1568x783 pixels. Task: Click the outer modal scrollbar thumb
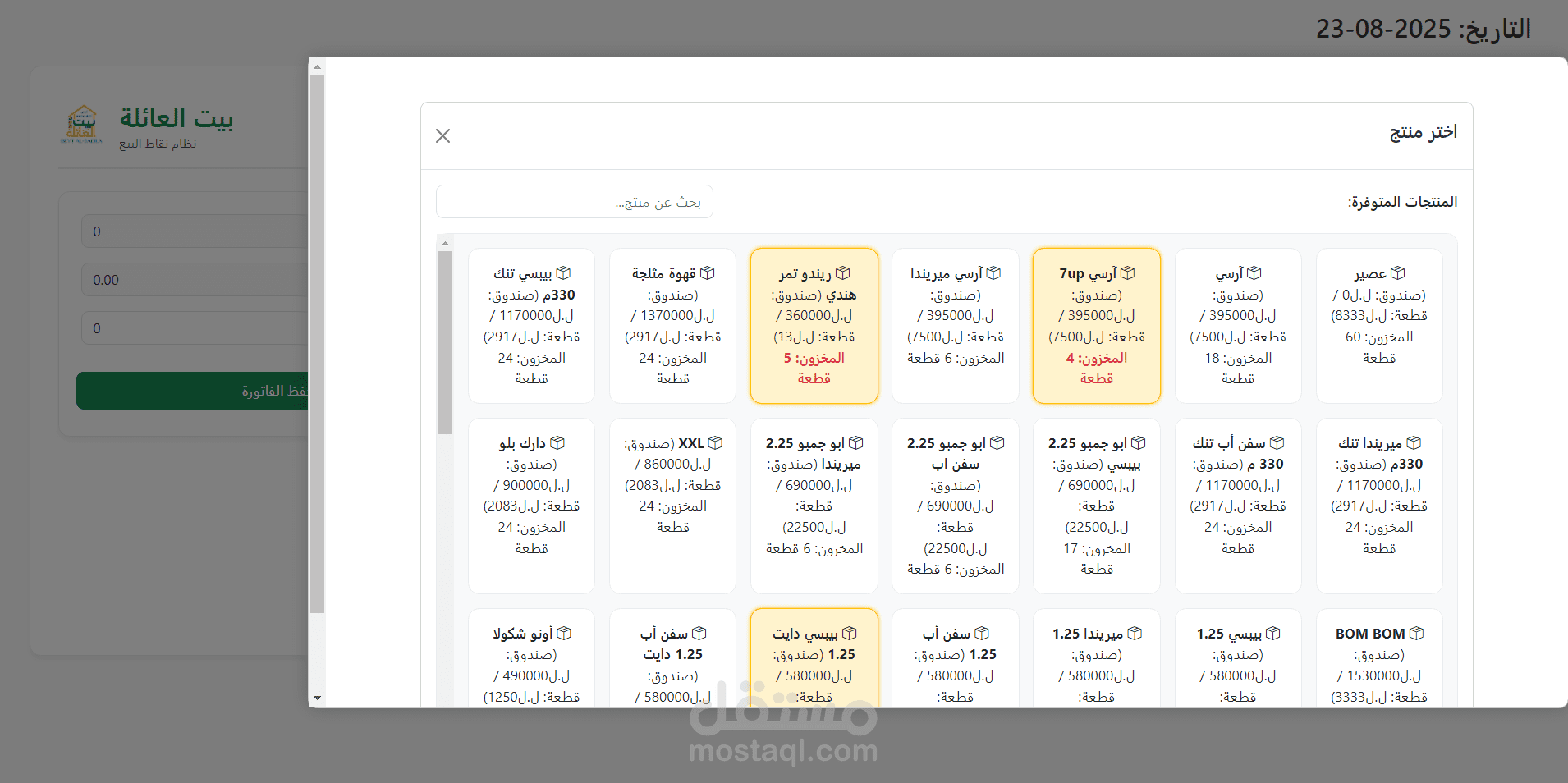tap(317, 344)
